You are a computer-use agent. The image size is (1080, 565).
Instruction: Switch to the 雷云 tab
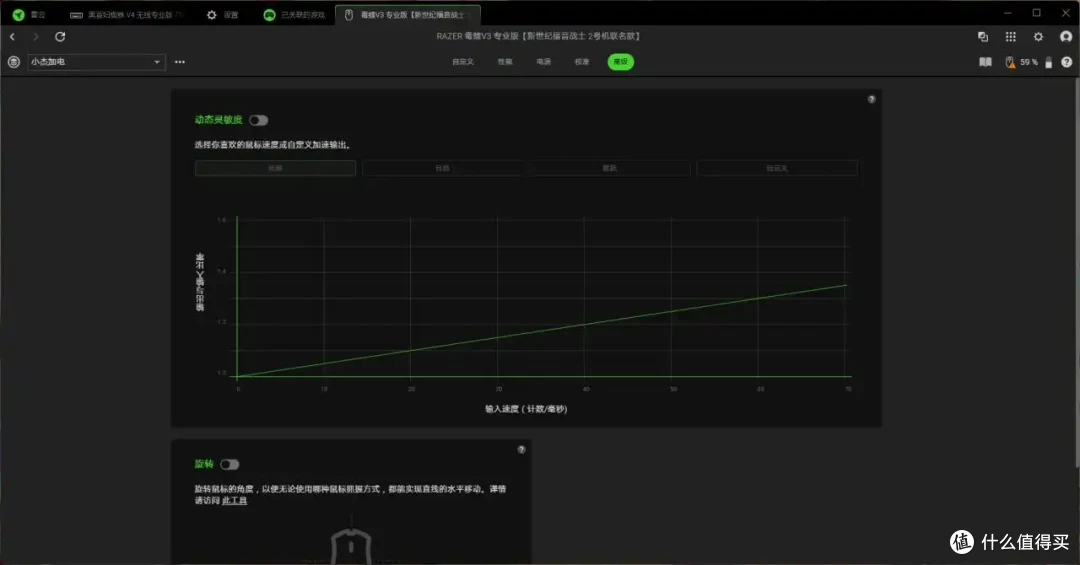[28, 14]
